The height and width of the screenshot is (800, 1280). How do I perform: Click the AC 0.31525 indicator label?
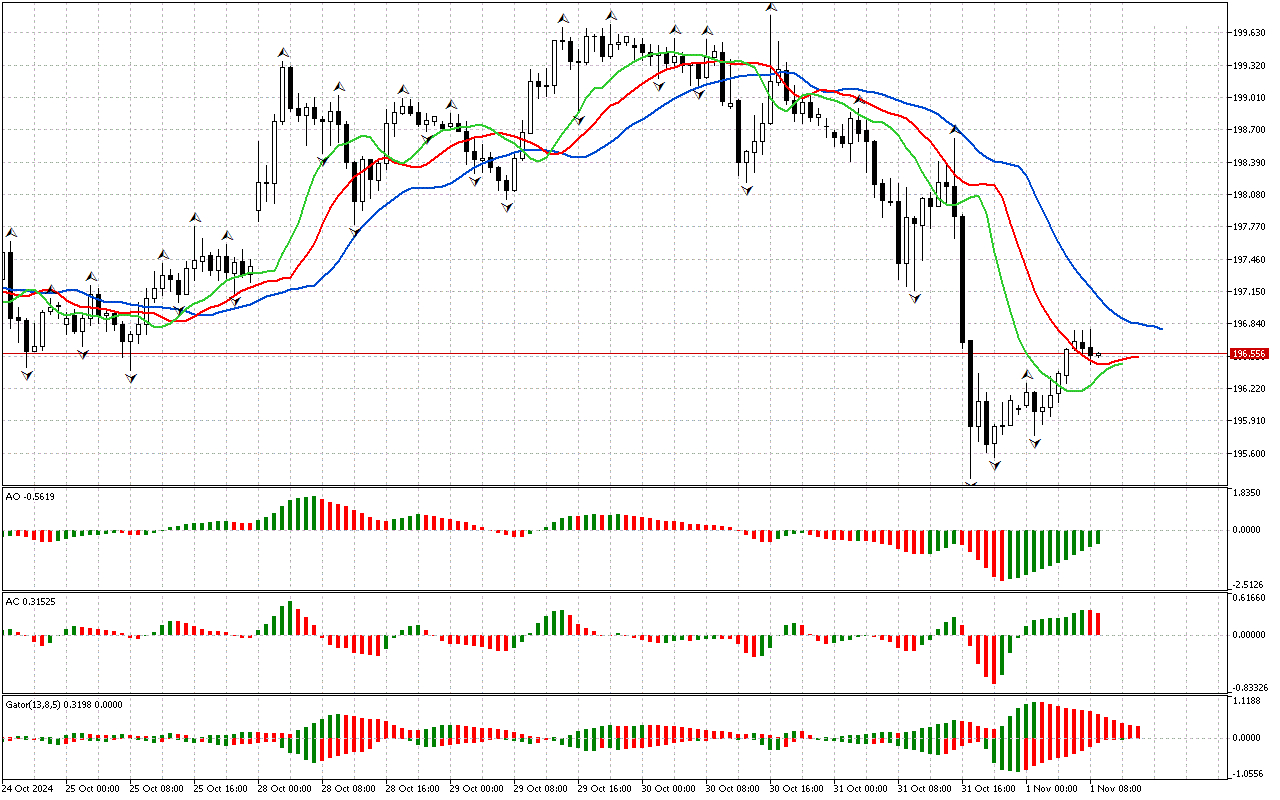point(31,600)
